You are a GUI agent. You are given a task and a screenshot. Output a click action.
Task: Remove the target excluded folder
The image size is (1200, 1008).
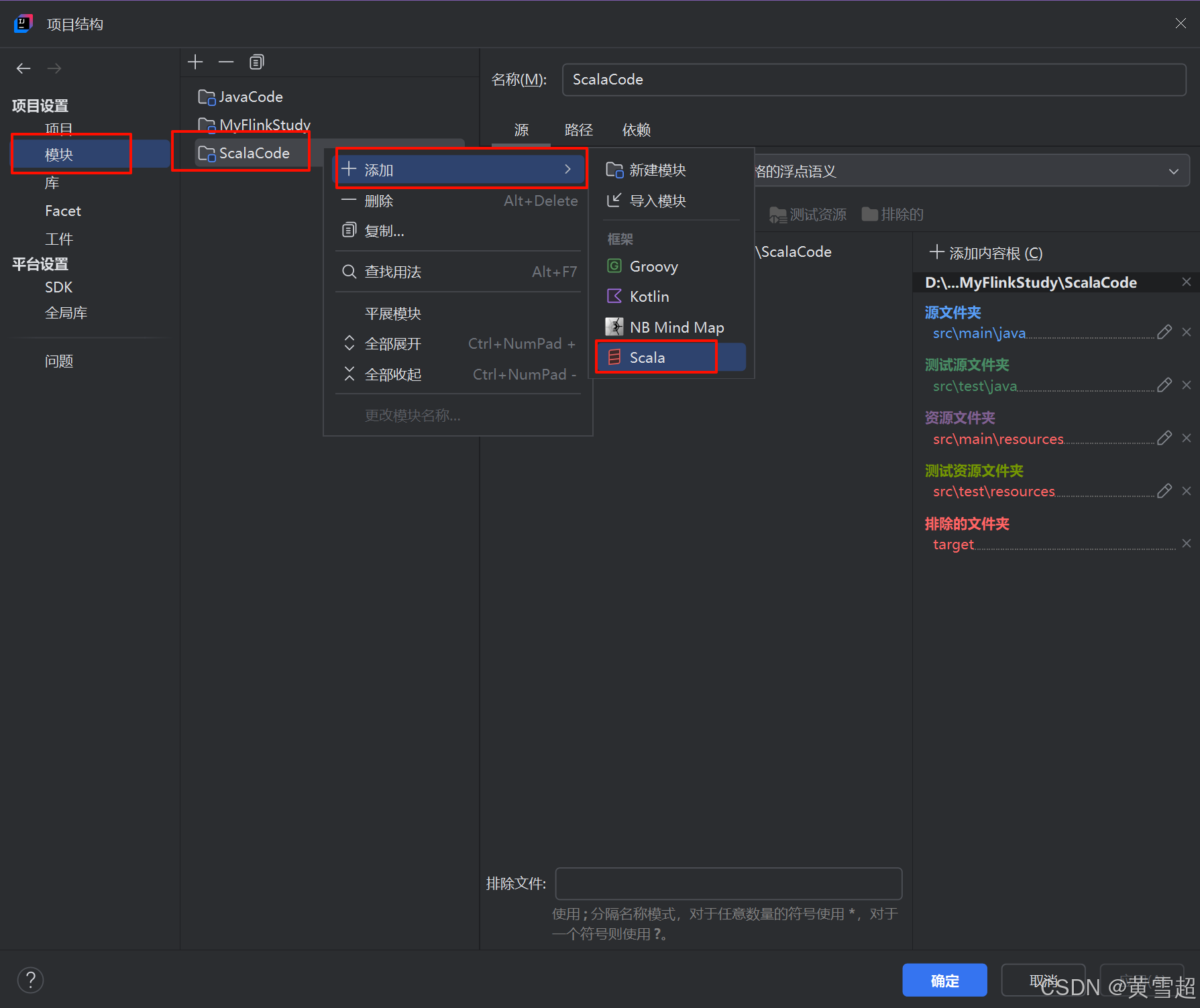click(1187, 544)
